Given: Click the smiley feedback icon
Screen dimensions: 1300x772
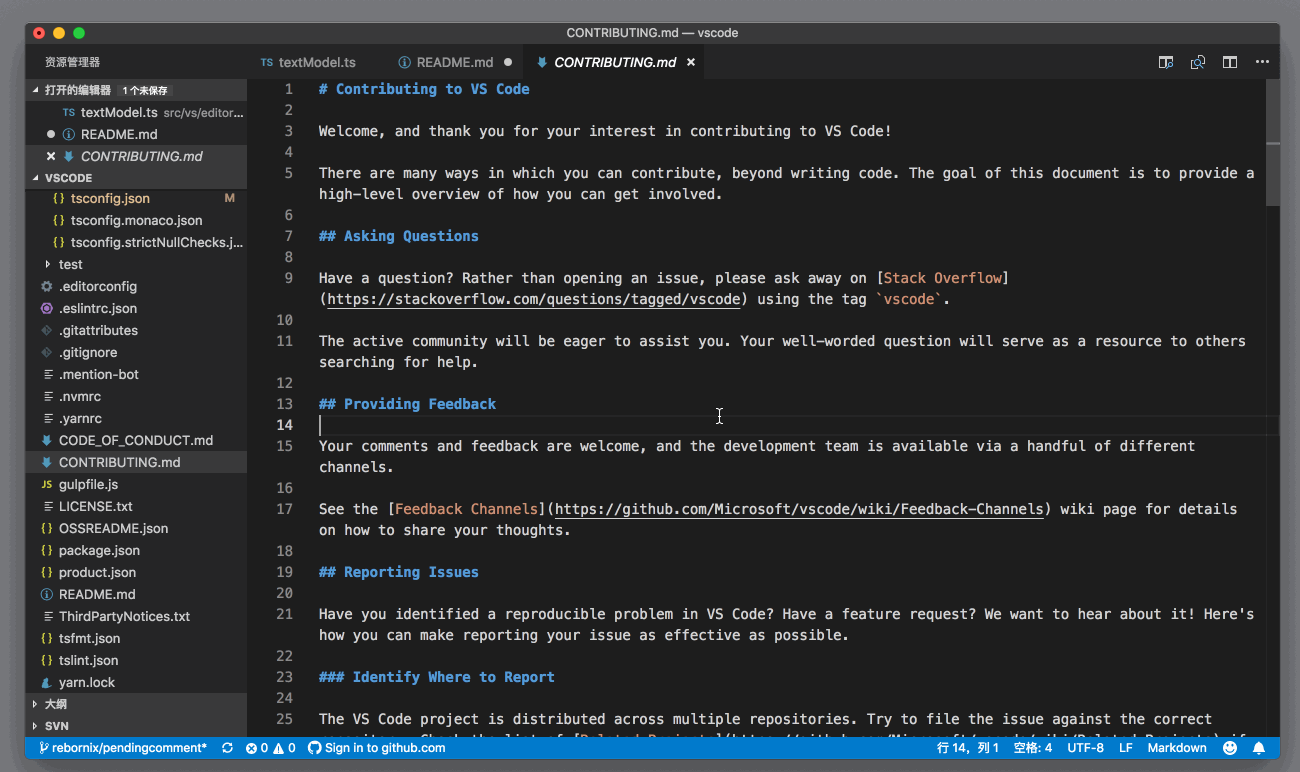Looking at the screenshot, I should 1230,748.
